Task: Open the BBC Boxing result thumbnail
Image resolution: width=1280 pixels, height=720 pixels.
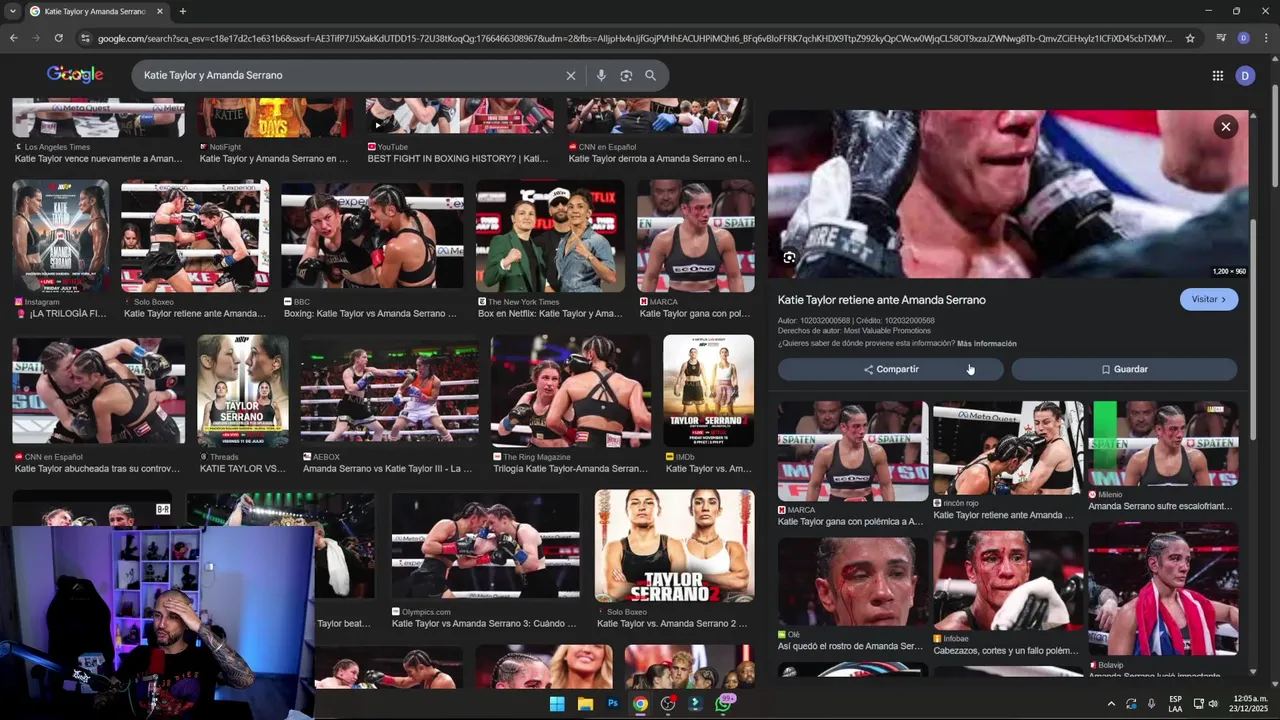Action: [372, 236]
